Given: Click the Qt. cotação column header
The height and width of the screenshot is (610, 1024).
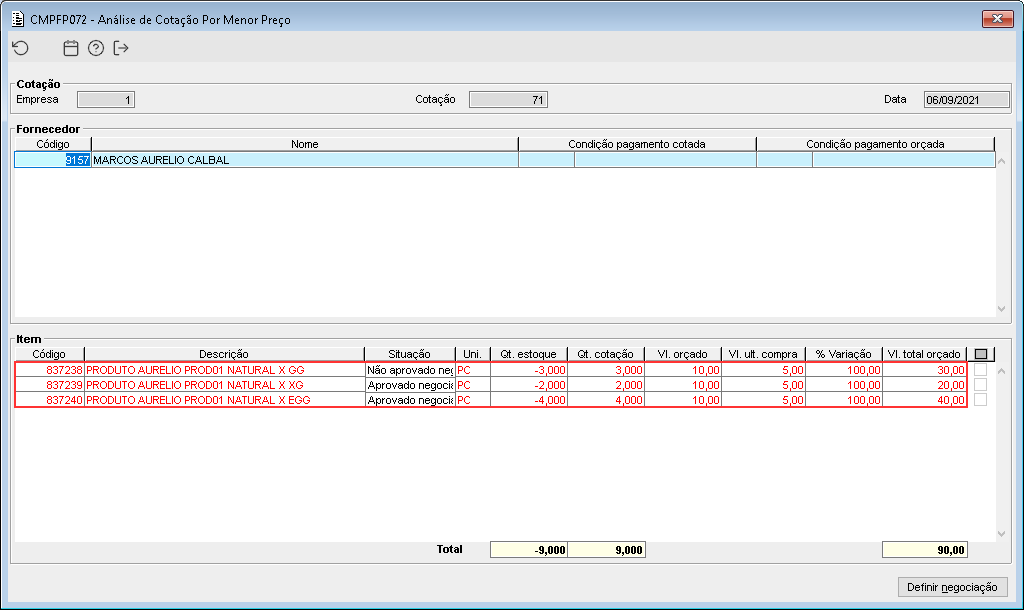Looking at the screenshot, I should tap(605, 354).
